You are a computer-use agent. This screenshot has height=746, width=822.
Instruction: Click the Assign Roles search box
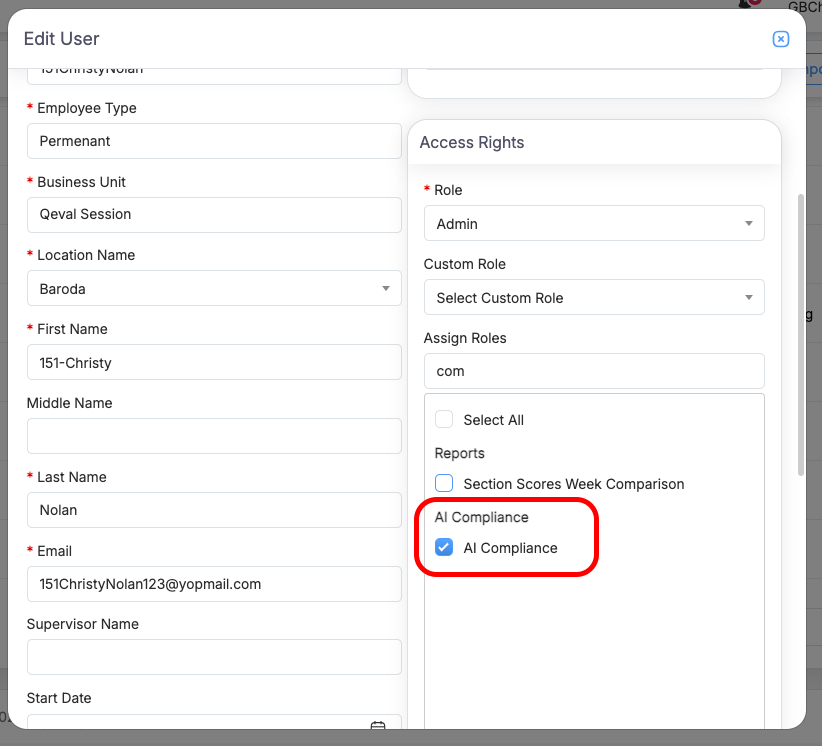(x=594, y=371)
